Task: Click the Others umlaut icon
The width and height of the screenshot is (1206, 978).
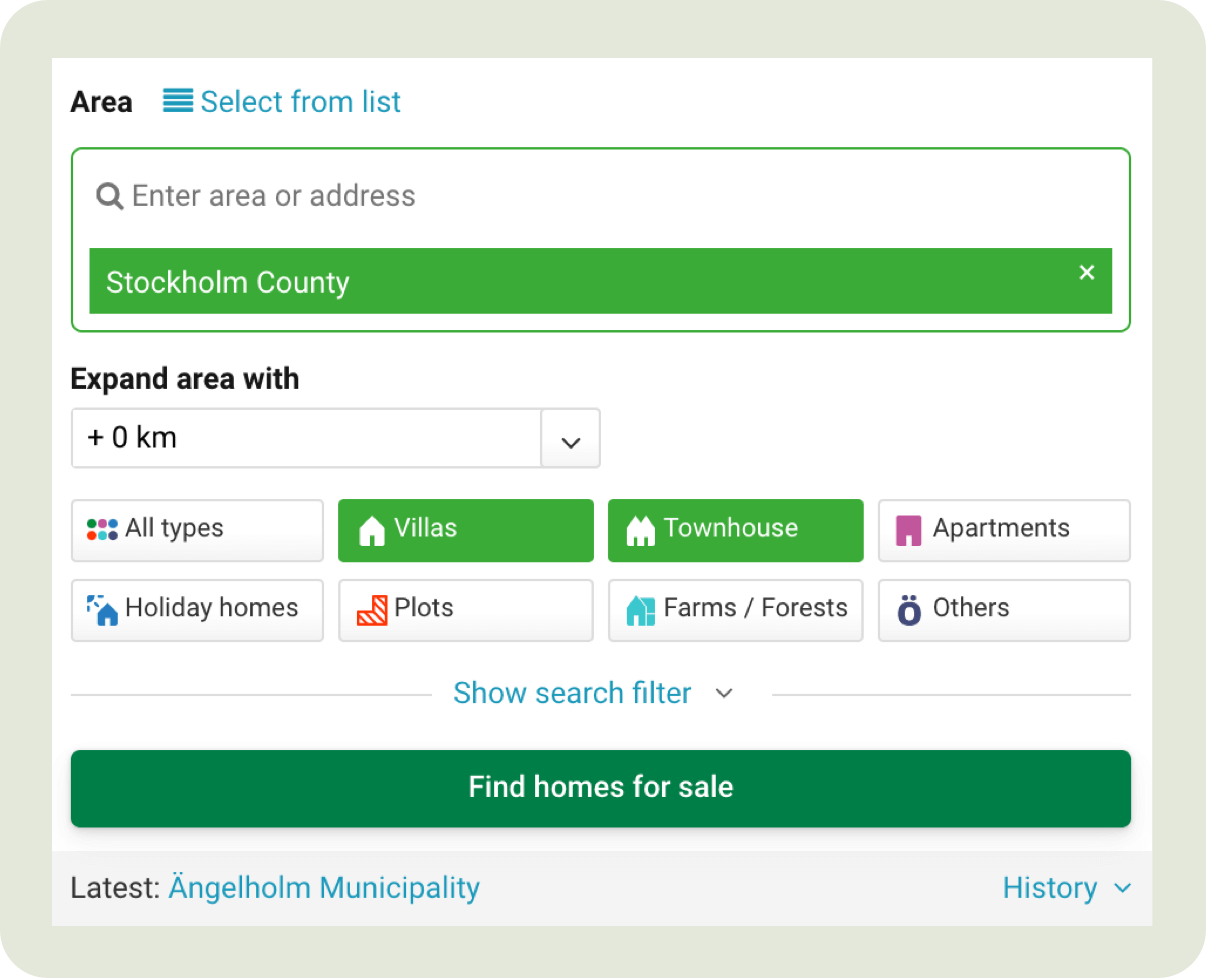Action: click(x=908, y=610)
